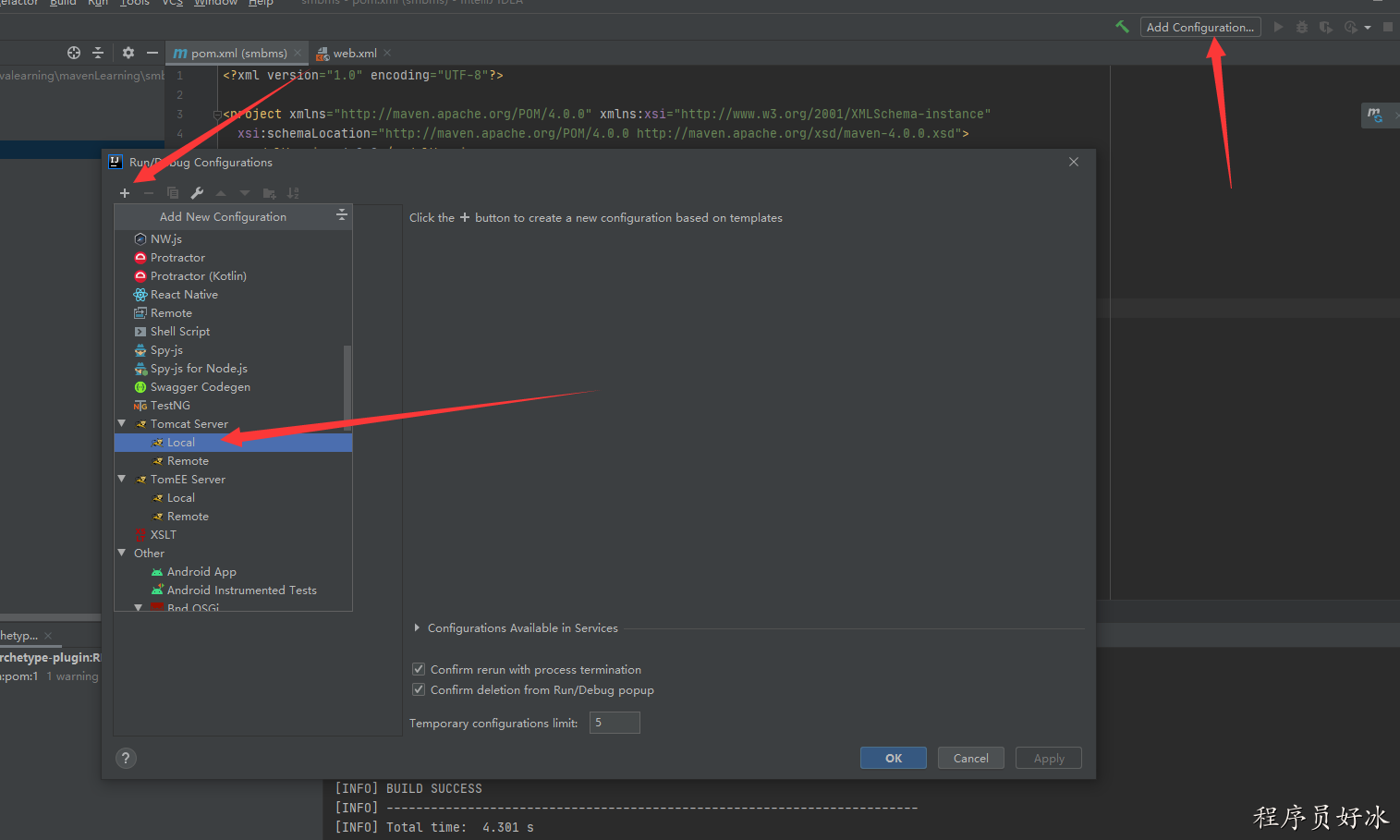Click the configuration list scrollbar

(x=347, y=388)
